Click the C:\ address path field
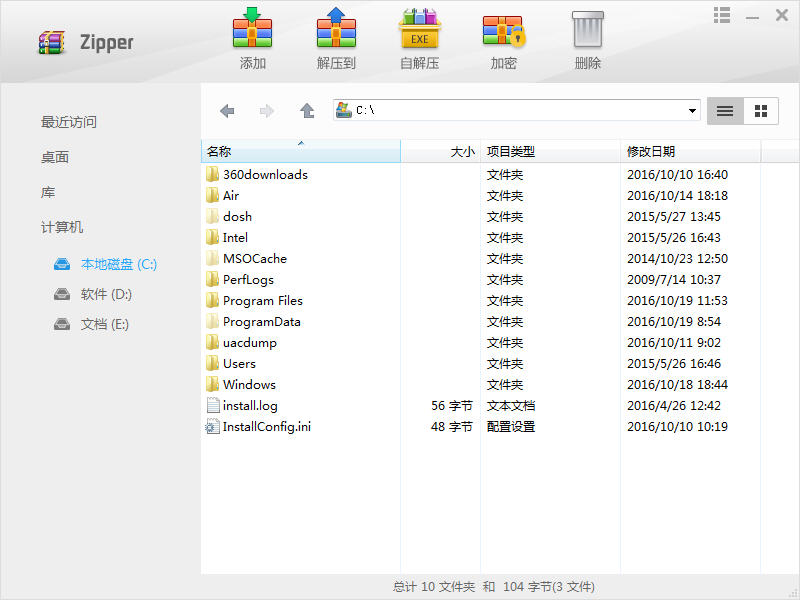The image size is (800, 600). tap(516, 110)
